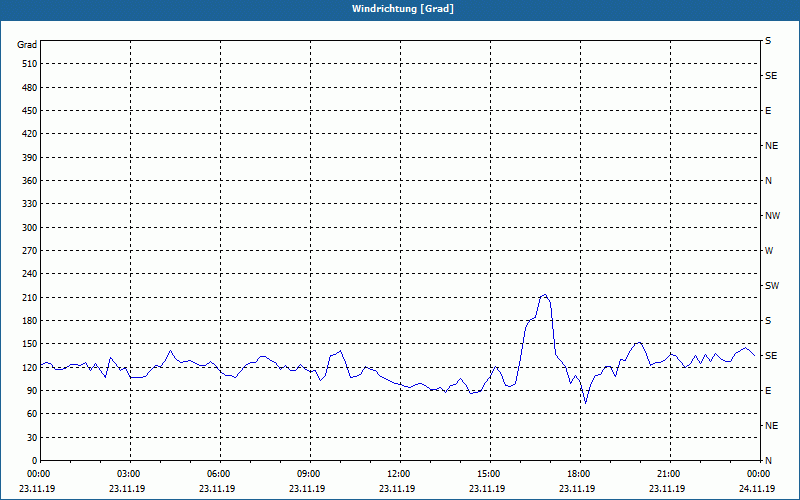This screenshot has width=800, height=500.
Task: Click the 300 label on the left axis
Action: [30, 228]
